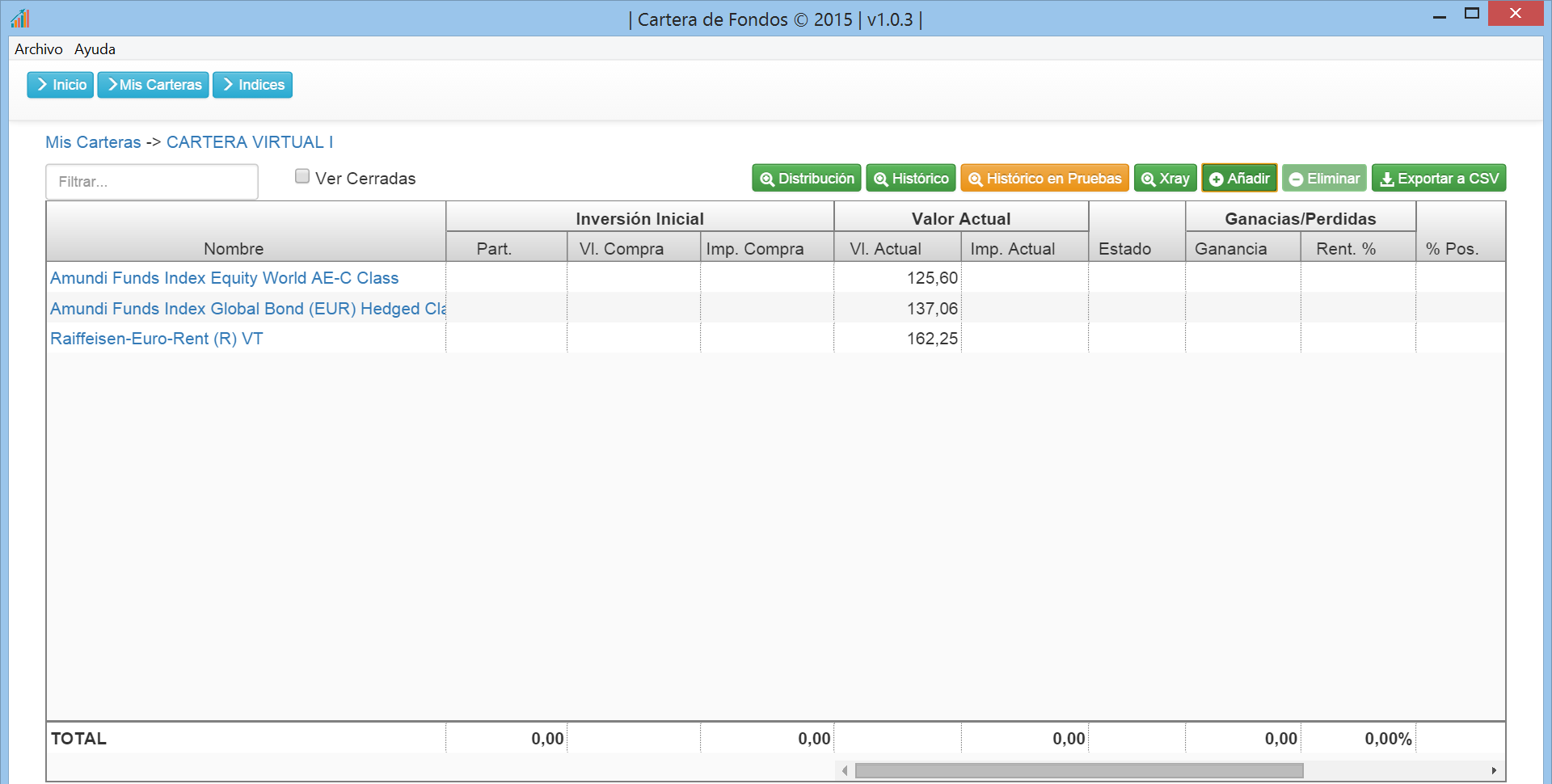This screenshot has width=1552, height=784.
Task: Open Amundi Funds Index Equity World AE-C Class
Action: [x=224, y=278]
